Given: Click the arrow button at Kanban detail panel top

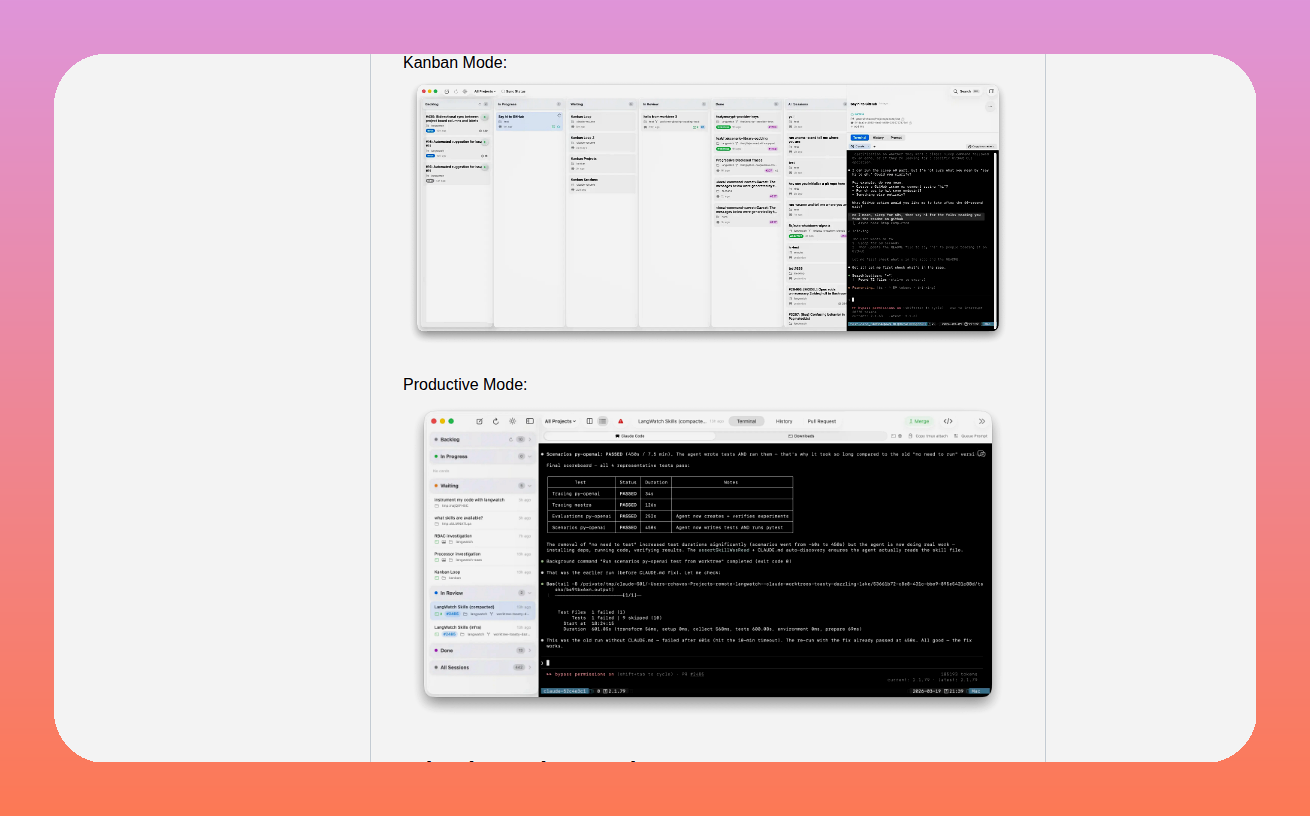Looking at the screenshot, I should pos(990,105).
